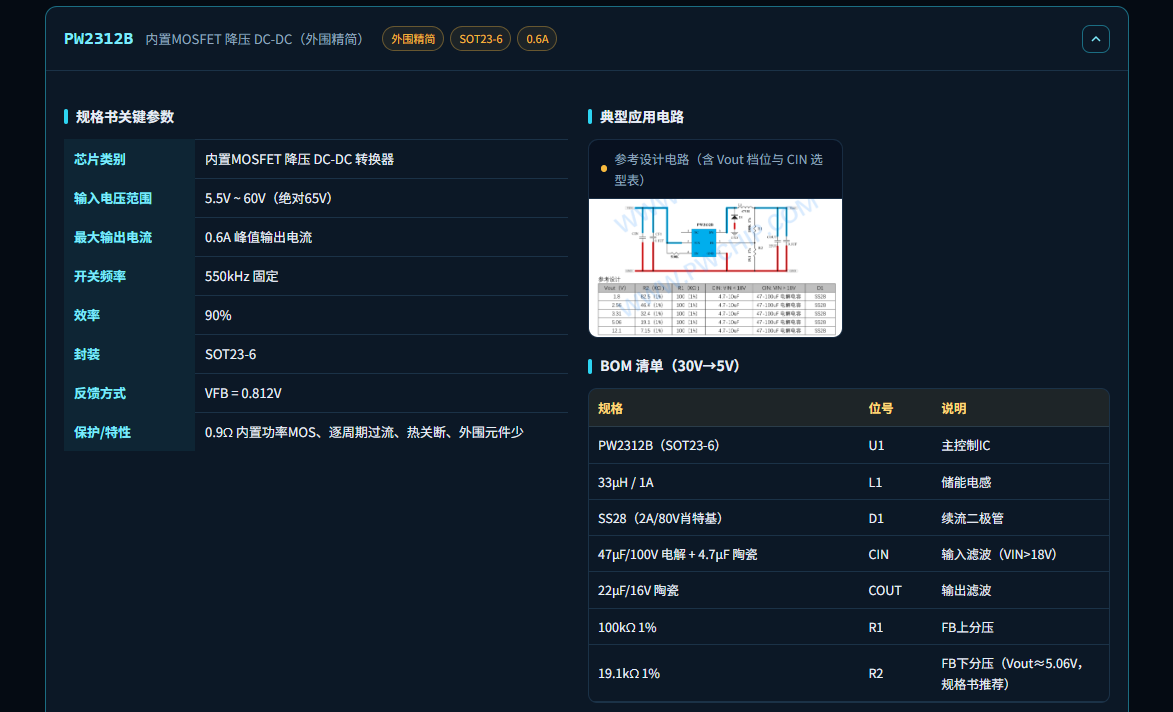This screenshot has width=1173, height=712.
Task: Click the 封装 parameter label
Action: (x=87, y=354)
